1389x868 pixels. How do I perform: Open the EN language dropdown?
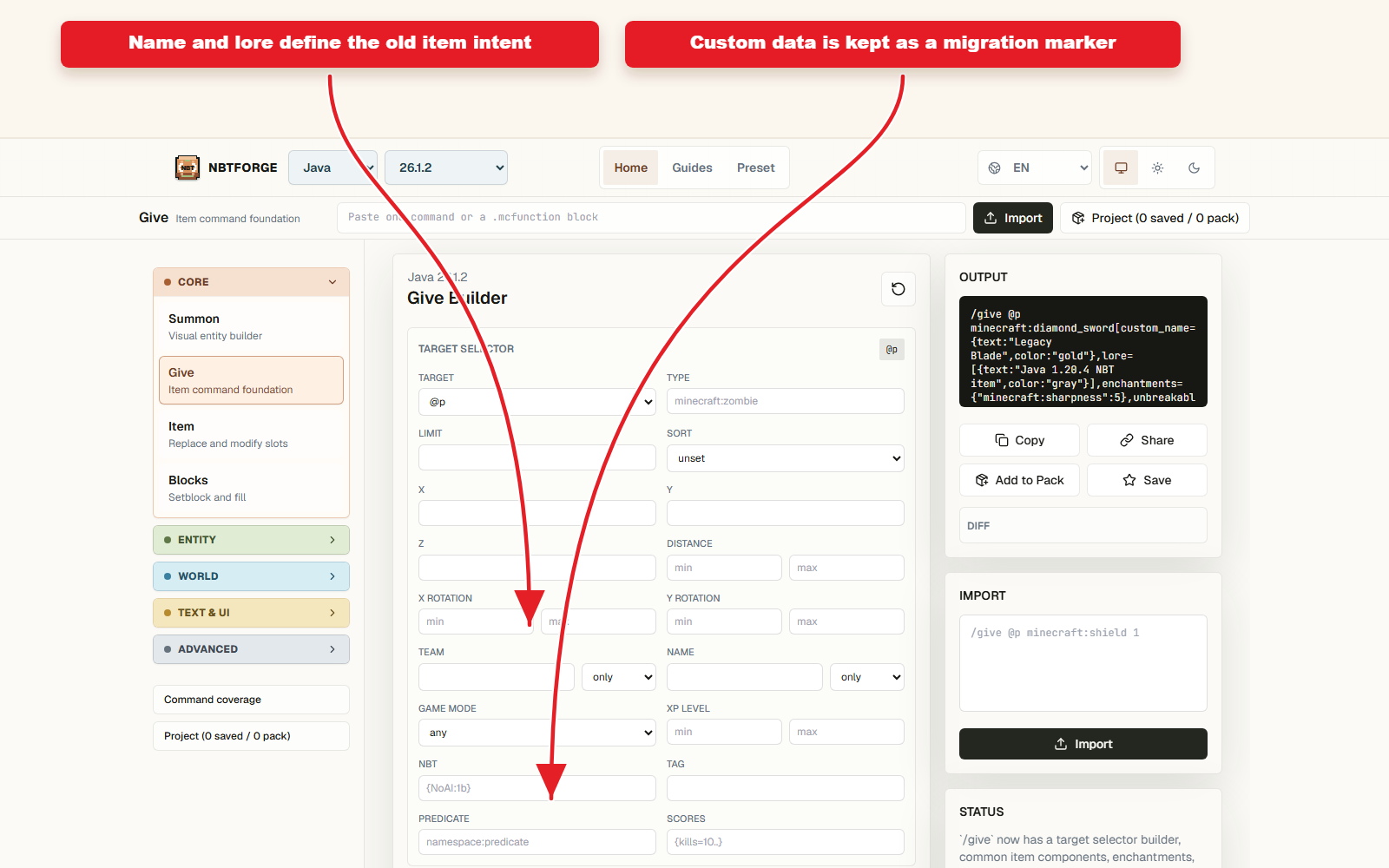(x=1035, y=168)
